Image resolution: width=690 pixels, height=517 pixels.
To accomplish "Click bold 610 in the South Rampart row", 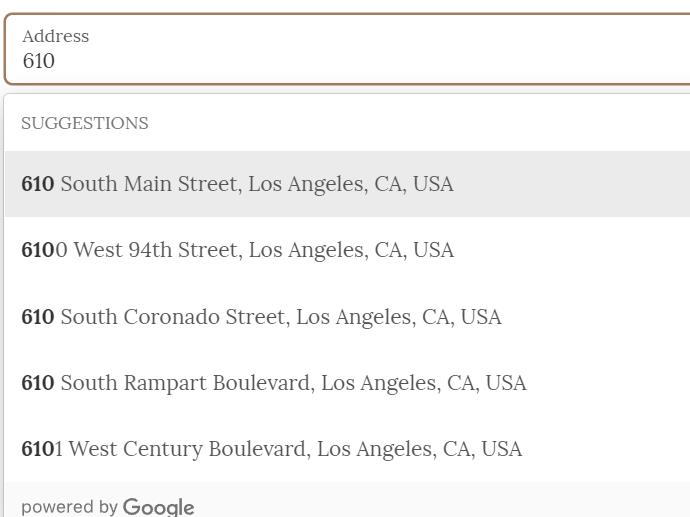I will click(x=38, y=383).
